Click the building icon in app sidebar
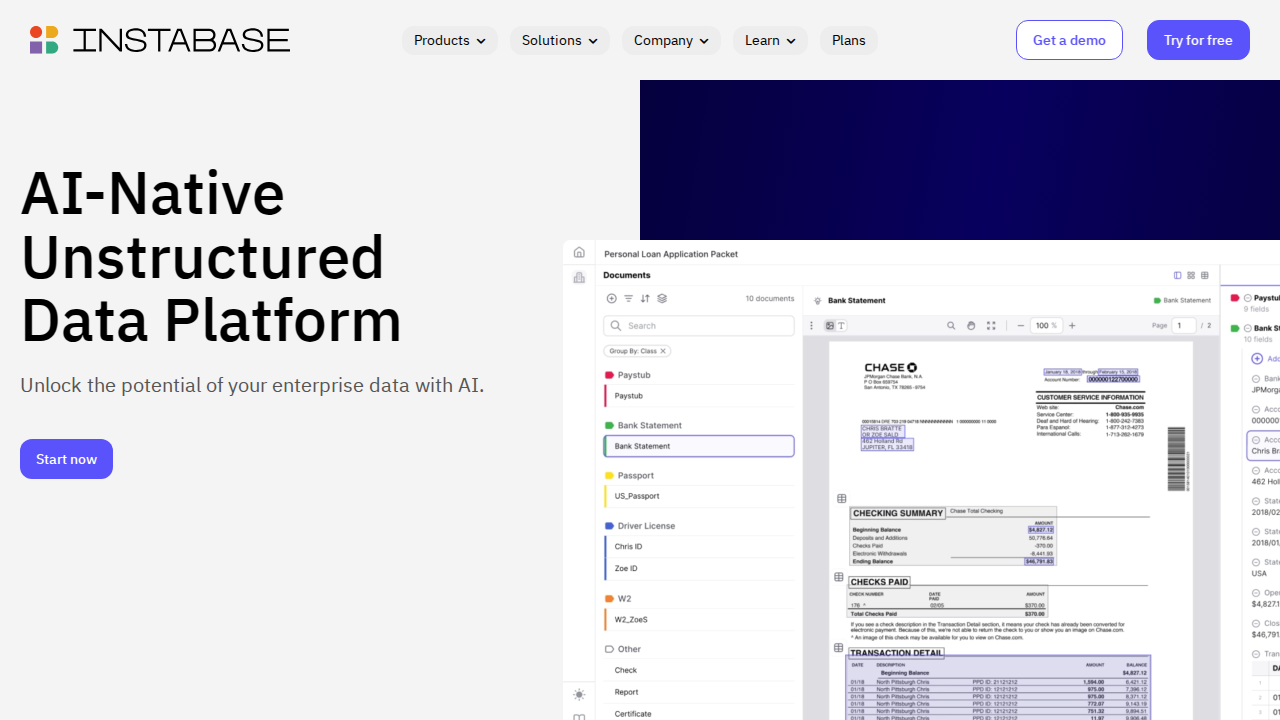The width and height of the screenshot is (1280, 720). coord(579,277)
